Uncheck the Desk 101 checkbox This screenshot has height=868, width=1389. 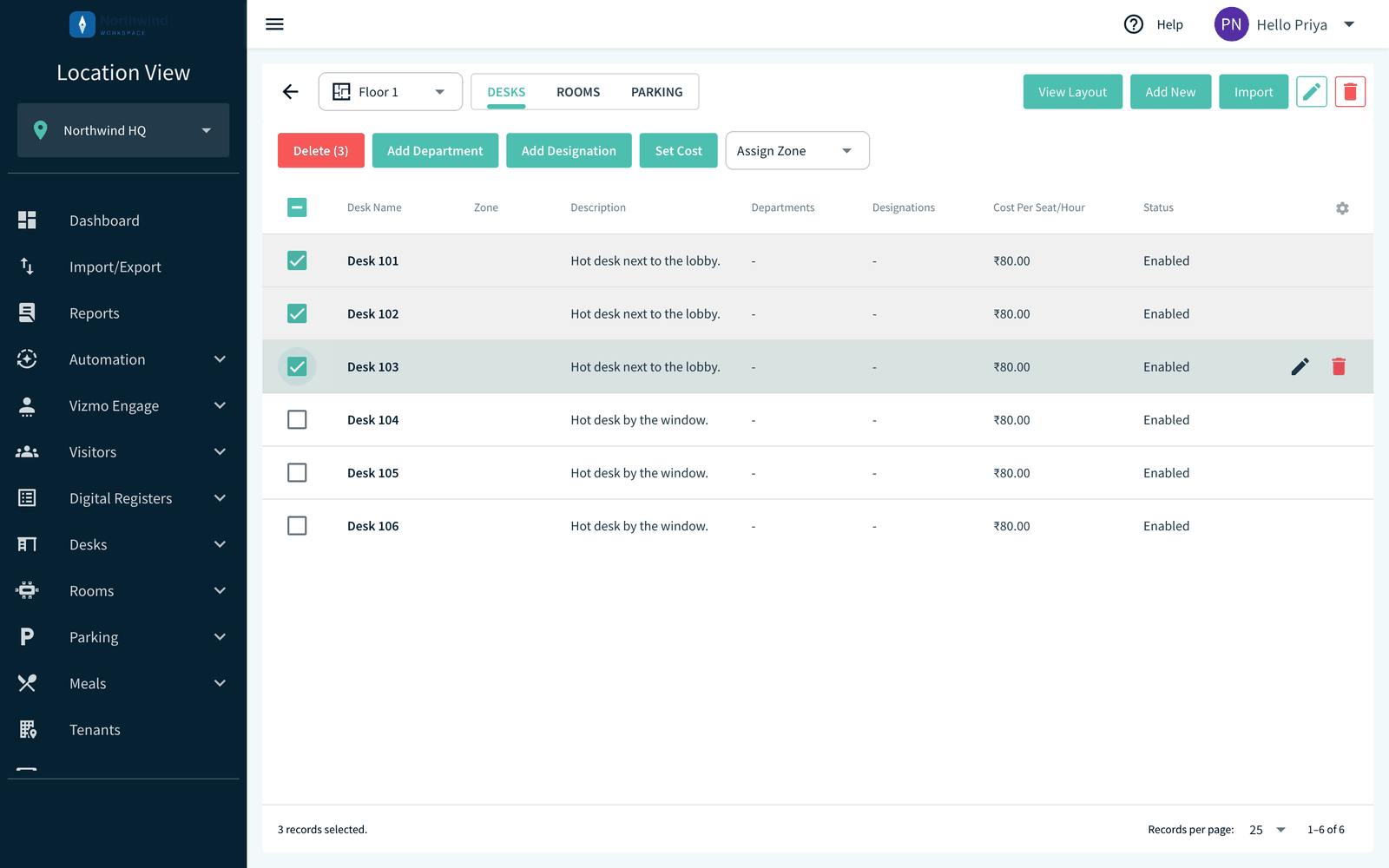[297, 260]
